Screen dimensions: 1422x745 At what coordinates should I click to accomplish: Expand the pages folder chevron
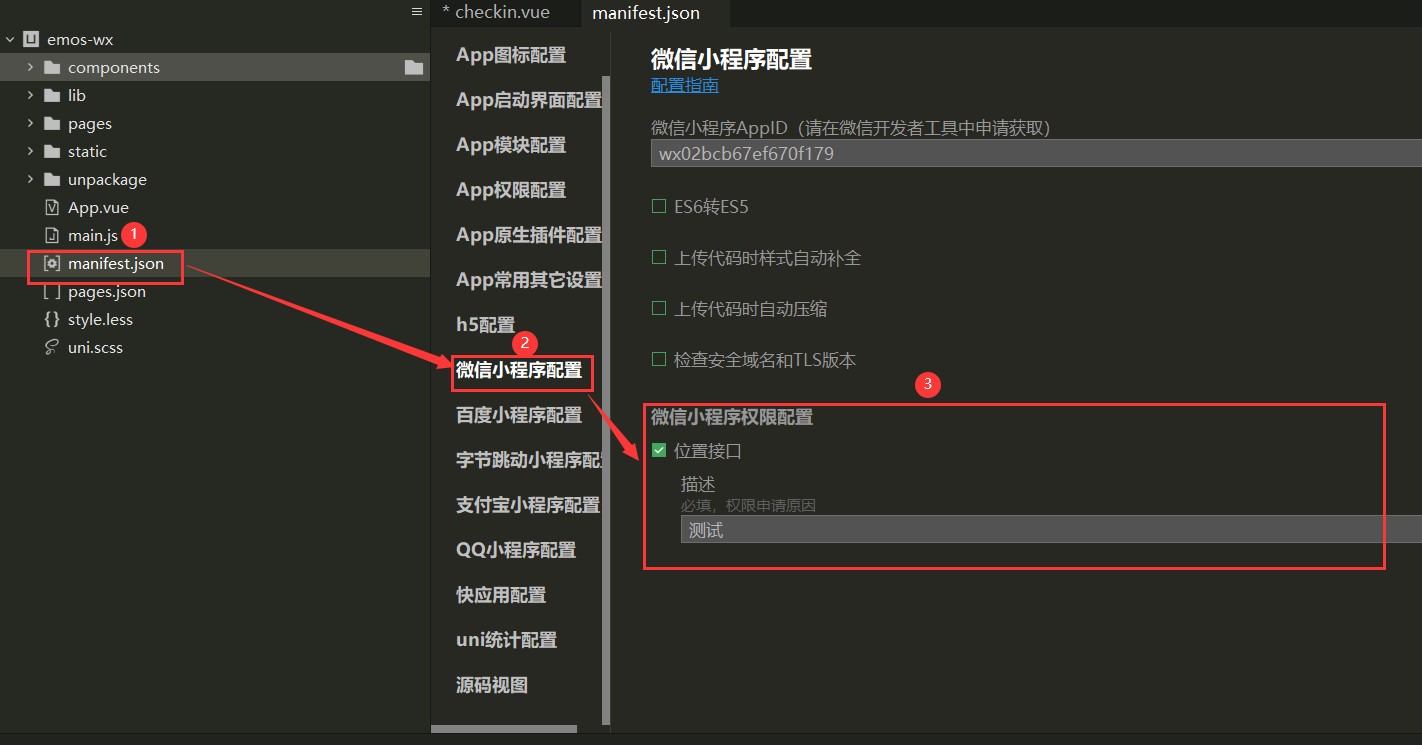(x=30, y=124)
